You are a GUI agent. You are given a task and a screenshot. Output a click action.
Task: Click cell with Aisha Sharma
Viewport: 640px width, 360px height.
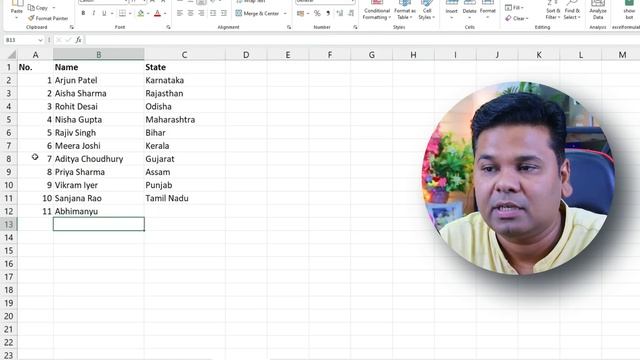(98, 93)
